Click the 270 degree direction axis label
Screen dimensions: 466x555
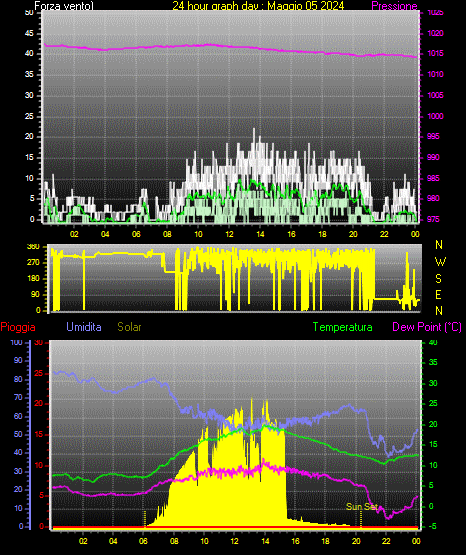pyautogui.click(x=34, y=263)
